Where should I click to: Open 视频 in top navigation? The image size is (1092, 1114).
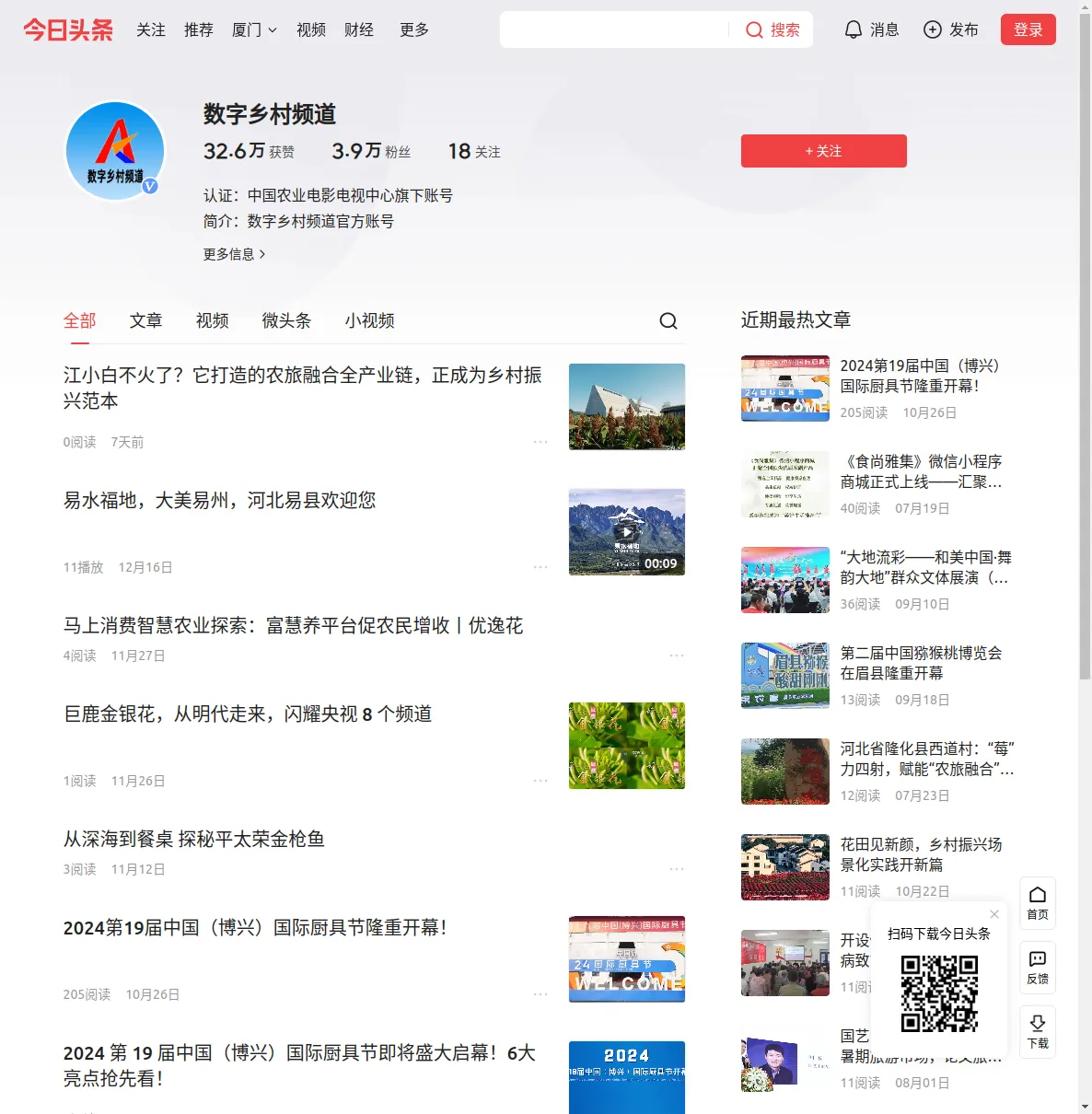(311, 29)
